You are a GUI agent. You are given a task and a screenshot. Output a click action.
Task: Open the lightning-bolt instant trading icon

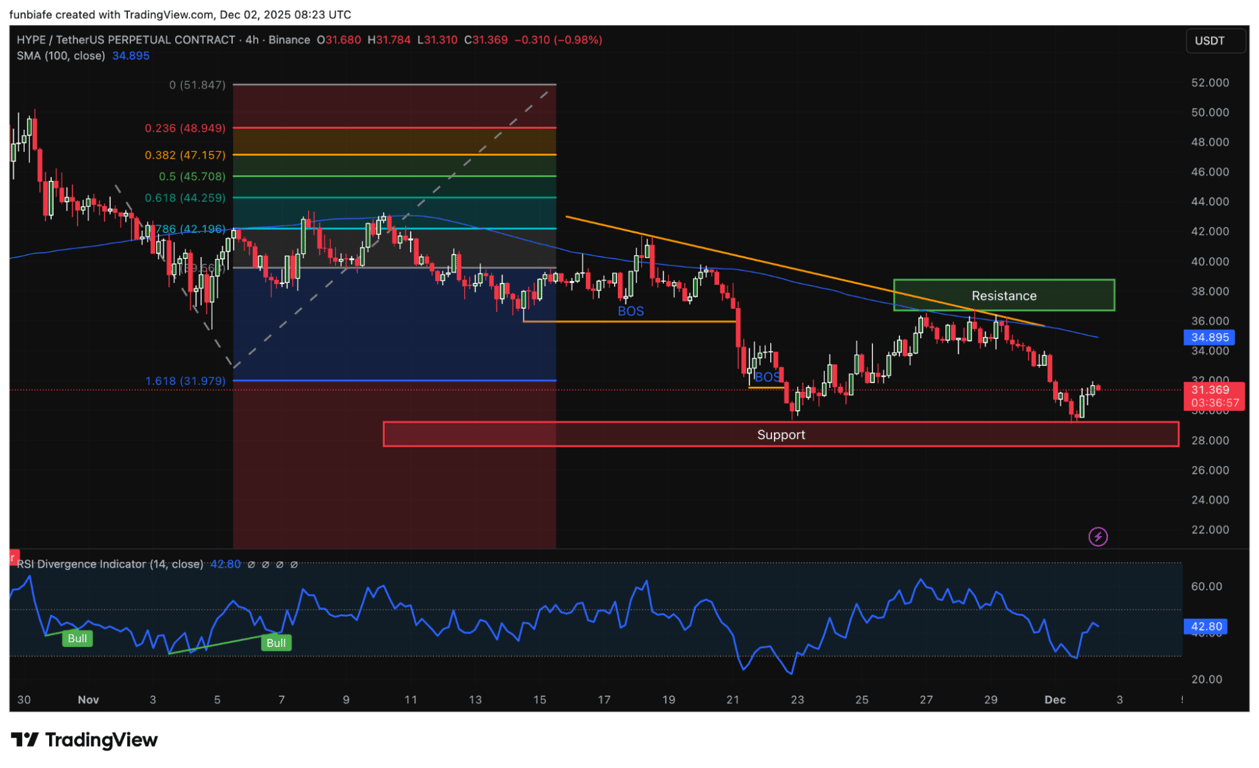tap(1098, 536)
